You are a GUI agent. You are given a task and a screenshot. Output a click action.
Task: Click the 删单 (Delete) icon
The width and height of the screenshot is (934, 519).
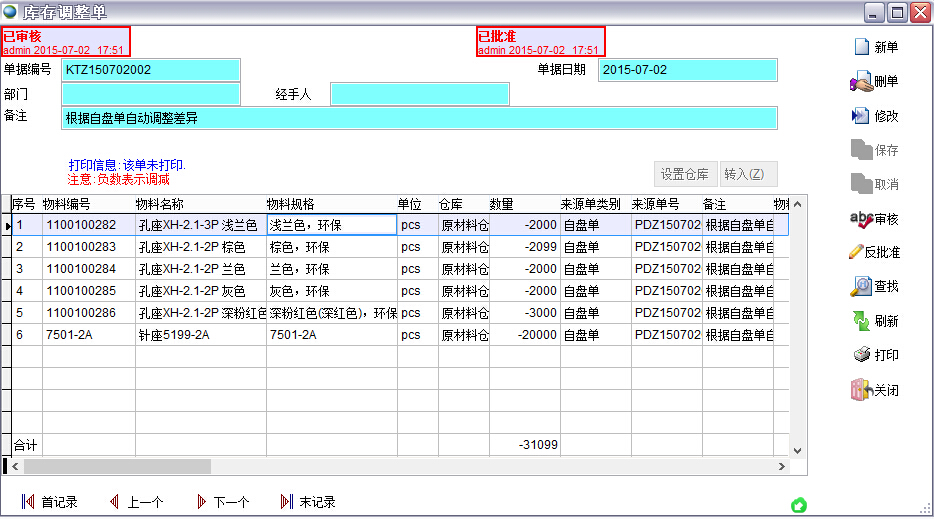861,82
